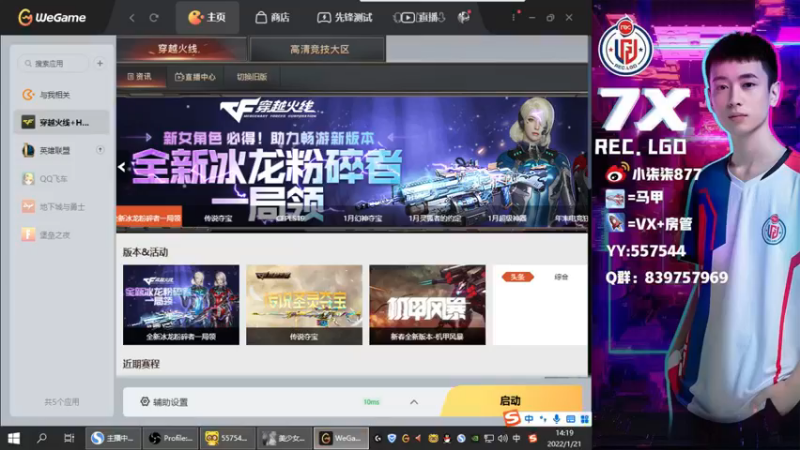Open 与我相关 in the sidebar
800x450 pixels.
click(x=62, y=94)
